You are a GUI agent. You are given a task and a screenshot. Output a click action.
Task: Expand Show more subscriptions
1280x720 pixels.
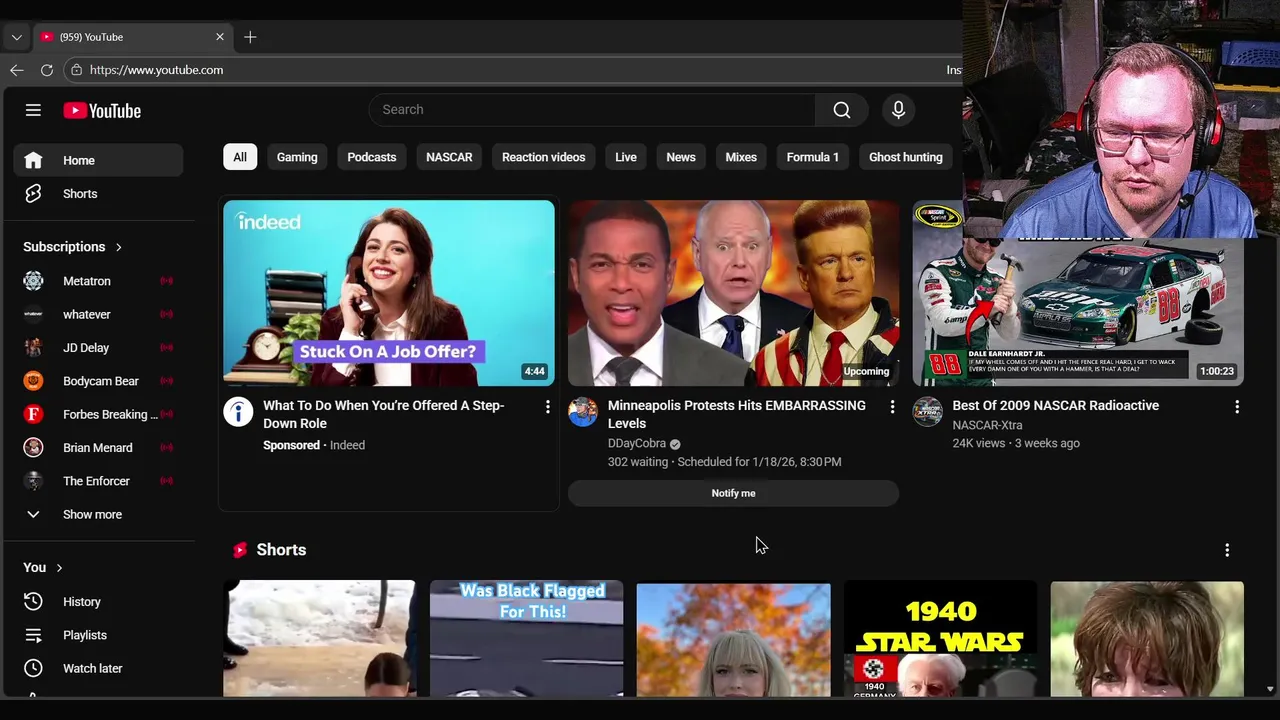pos(98,514)
